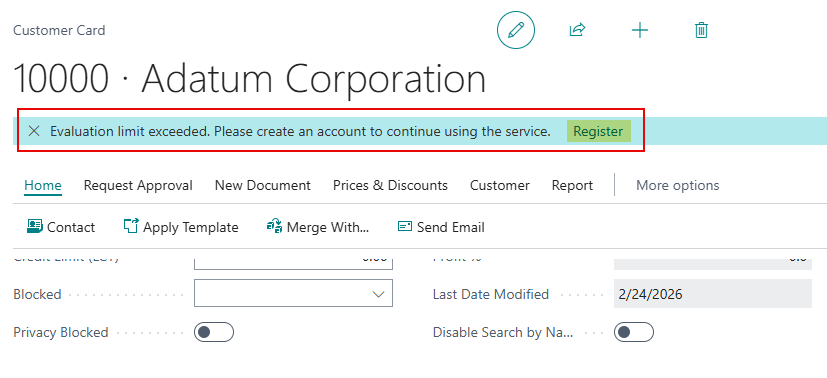Show More options
This screenshot has width=827, height=378.
(x=678, y=186)
